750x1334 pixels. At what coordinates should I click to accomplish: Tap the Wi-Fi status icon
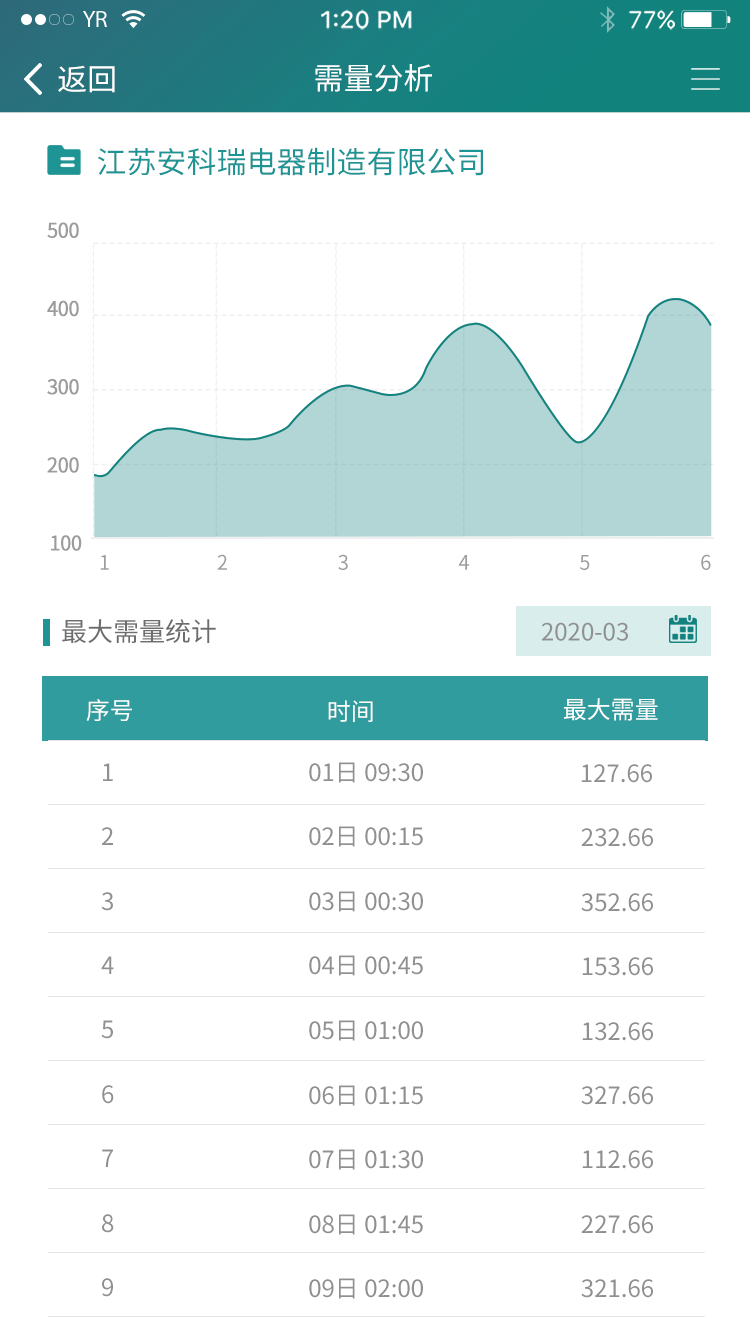[133, 19]
